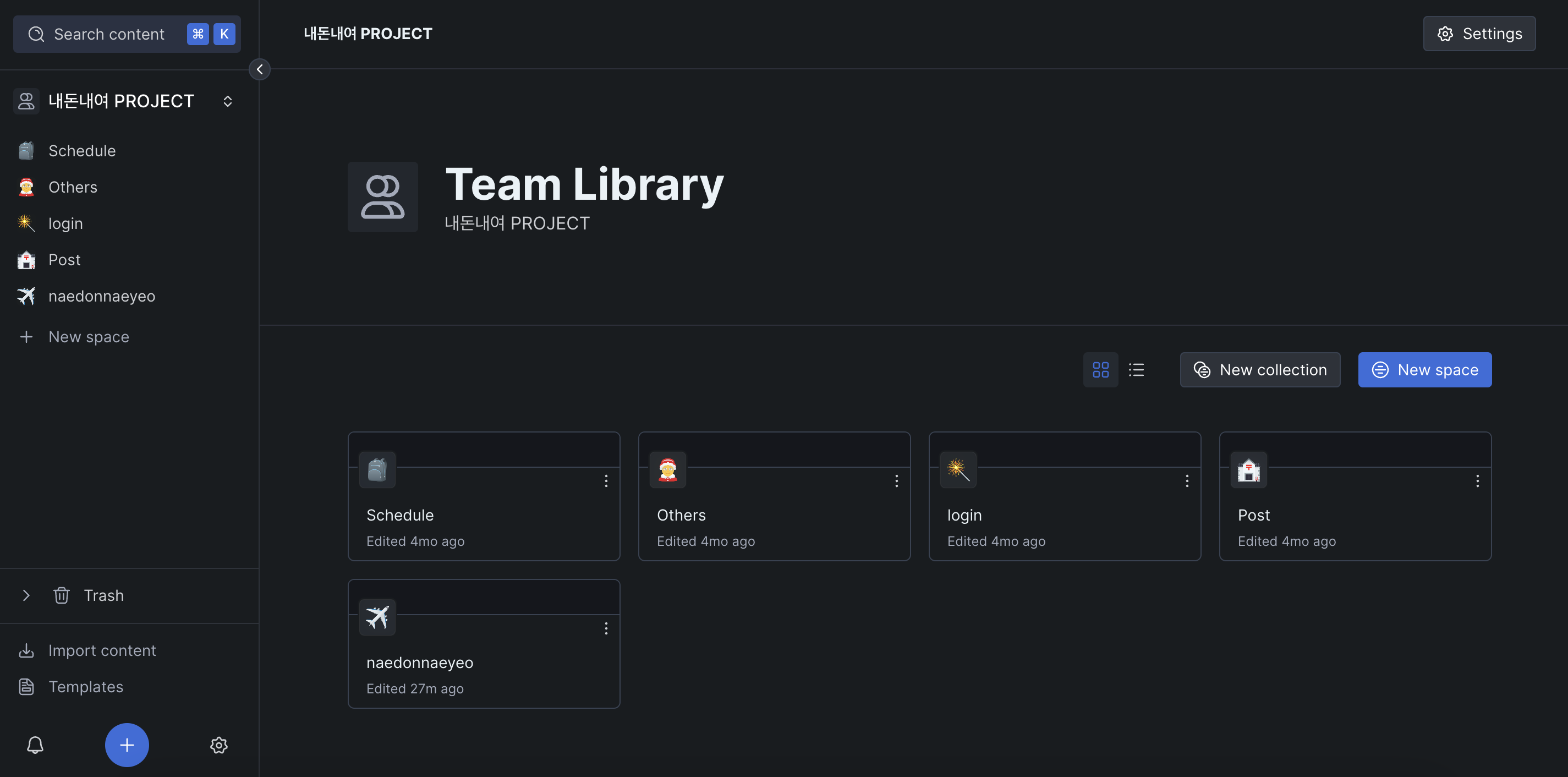Click the airplane icon on naedonnaeyeo card
Image resolution: width=1568 pixels, height=777 pixels.
(x=377, y=617)
